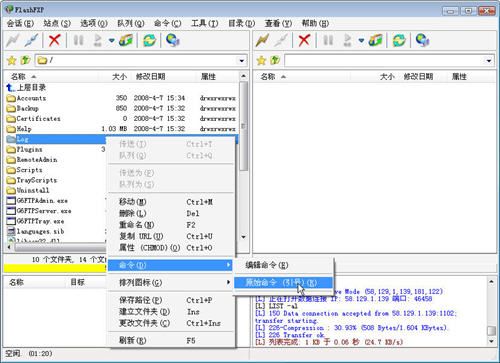Click the left pane disconnect icon
The height and width of the screenshot is (363, 500).
tap(32, 40)
